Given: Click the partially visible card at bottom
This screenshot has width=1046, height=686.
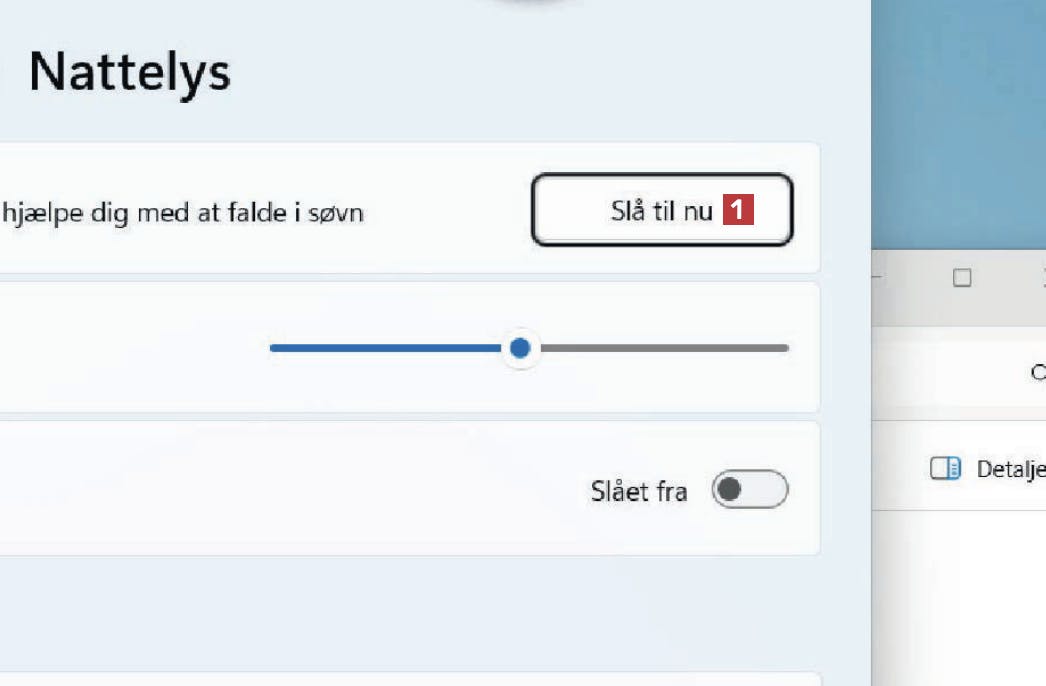Looking at the screenshot, I should coord(410,679).
